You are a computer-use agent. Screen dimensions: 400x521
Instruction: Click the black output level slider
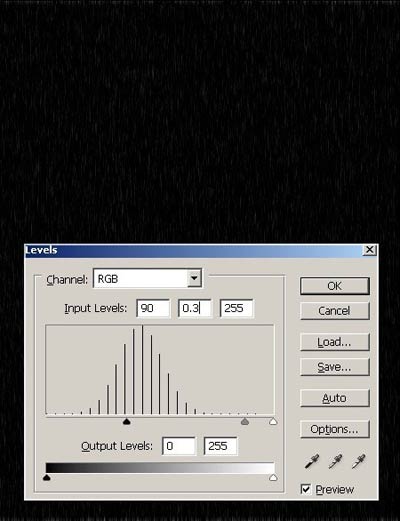(x=47, y=478)
